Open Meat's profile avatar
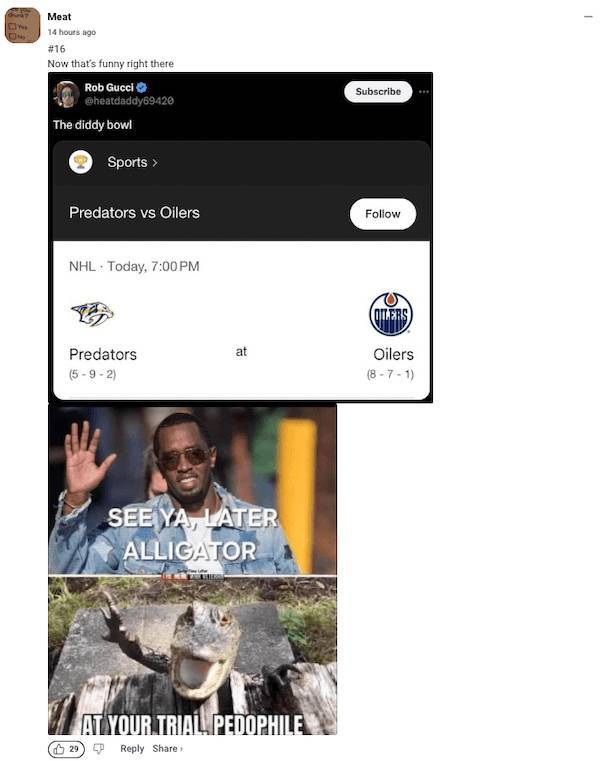Screen dimensions: 600x761 [x=22, y=25]
